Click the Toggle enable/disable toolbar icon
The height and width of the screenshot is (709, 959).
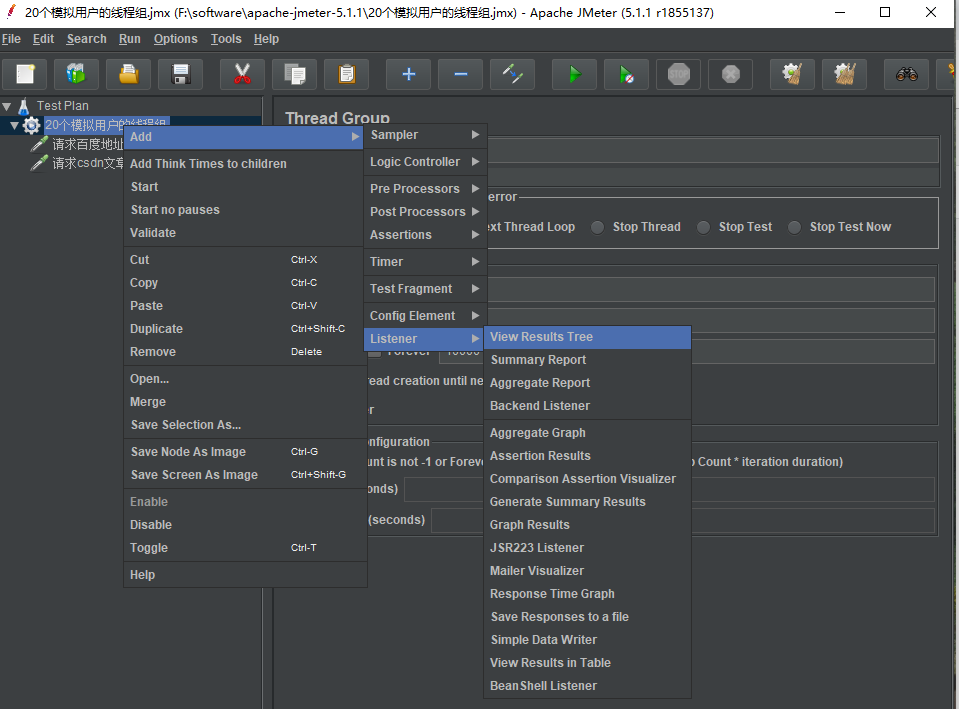(x=513, y=75)
